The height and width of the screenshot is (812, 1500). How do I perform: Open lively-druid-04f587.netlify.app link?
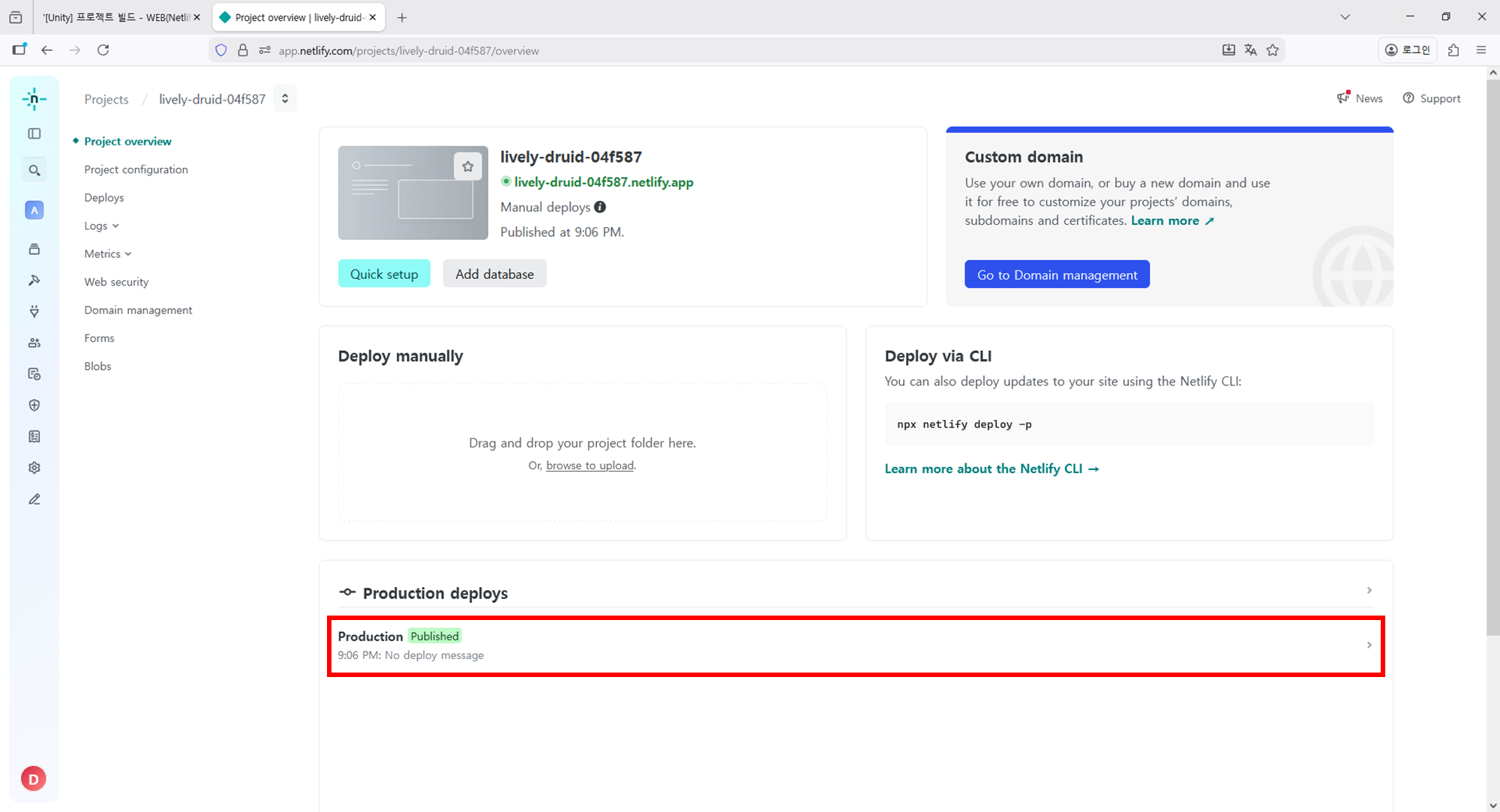click(604, 182)
